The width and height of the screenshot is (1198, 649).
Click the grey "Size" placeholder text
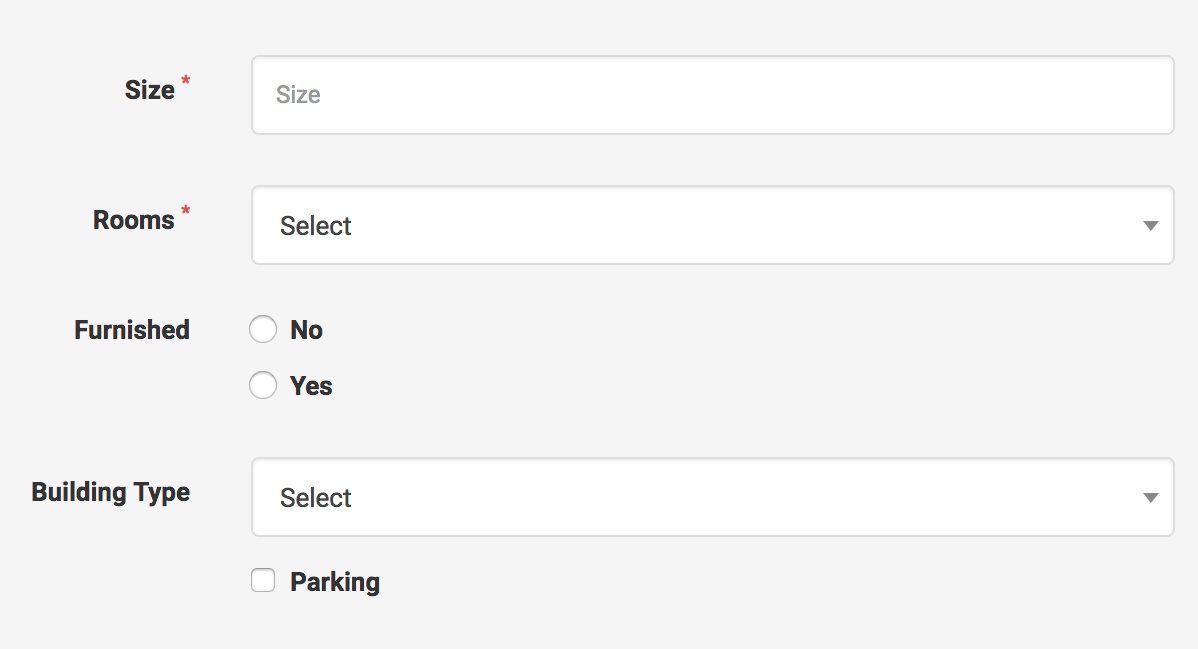pyautogui.click(x=298, y=95)
